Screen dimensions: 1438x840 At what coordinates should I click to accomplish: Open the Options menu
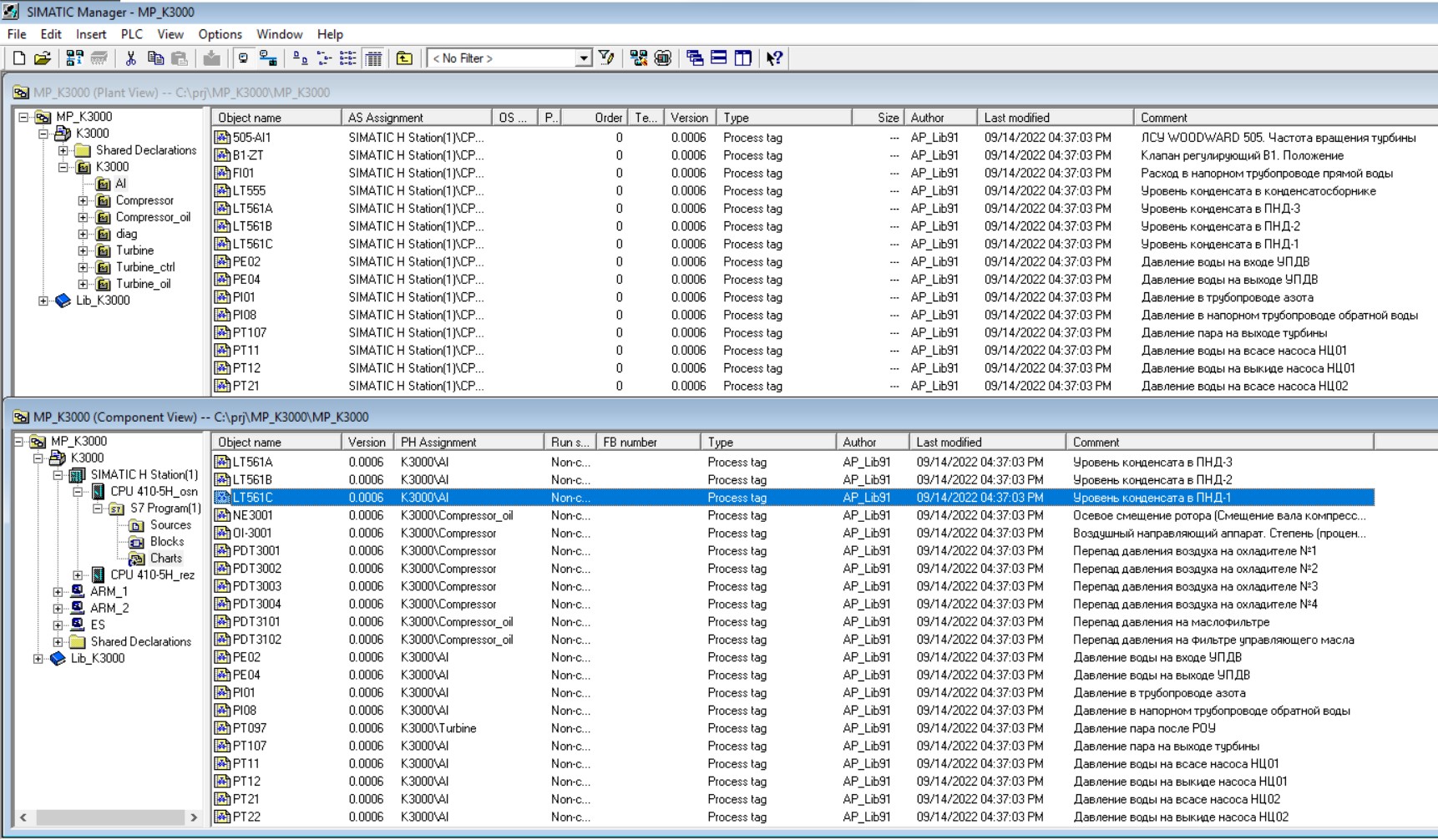point(220,34)
